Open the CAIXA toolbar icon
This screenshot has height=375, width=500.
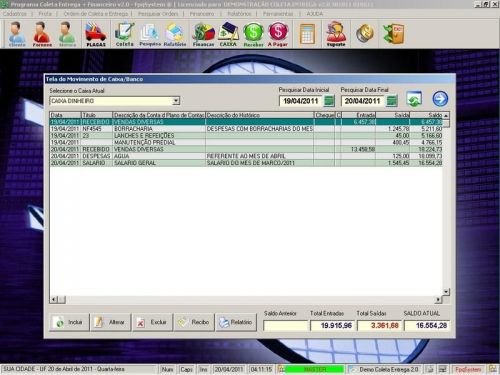tap(228, 34)
